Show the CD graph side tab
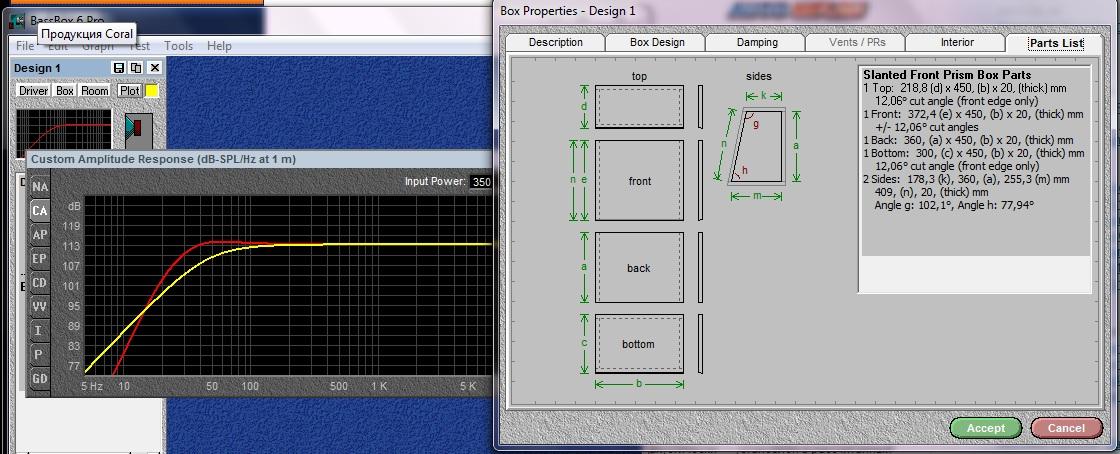Image resolution: width=1120 pixels, height=454 pixels. pyautogui.click(x=40, y=283)
